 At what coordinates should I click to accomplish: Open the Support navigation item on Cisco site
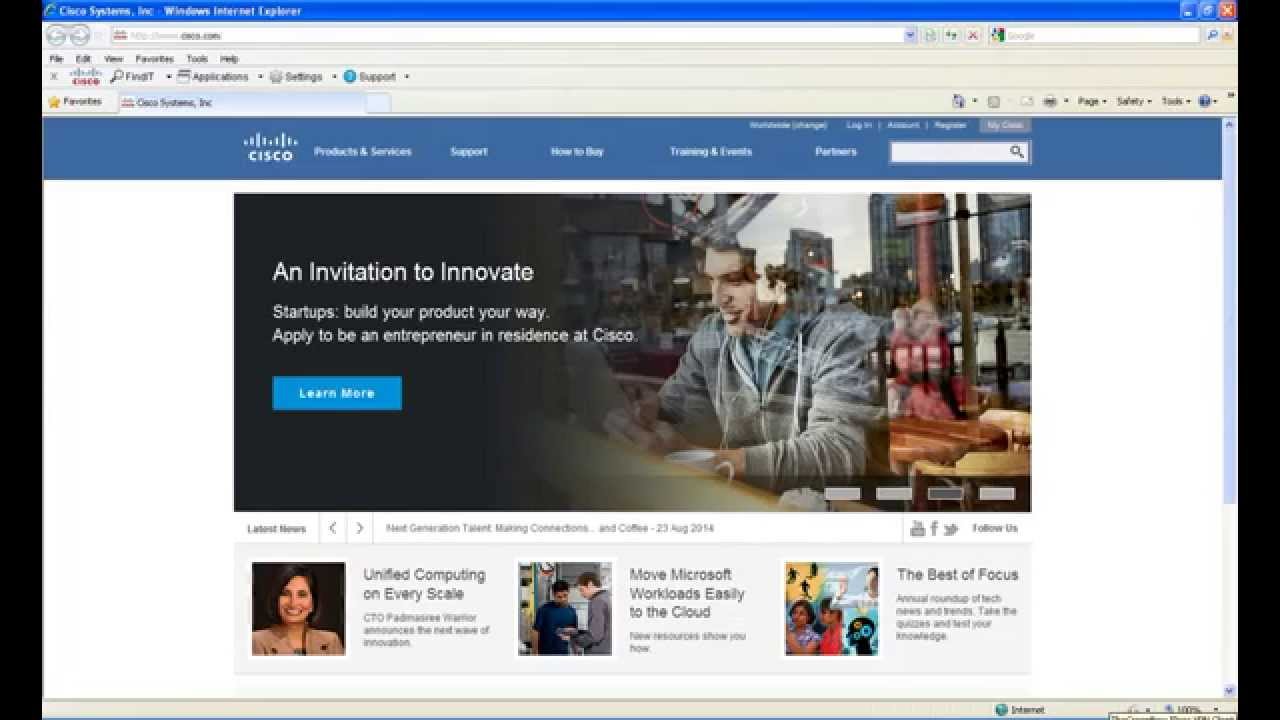tap(468, 152)
